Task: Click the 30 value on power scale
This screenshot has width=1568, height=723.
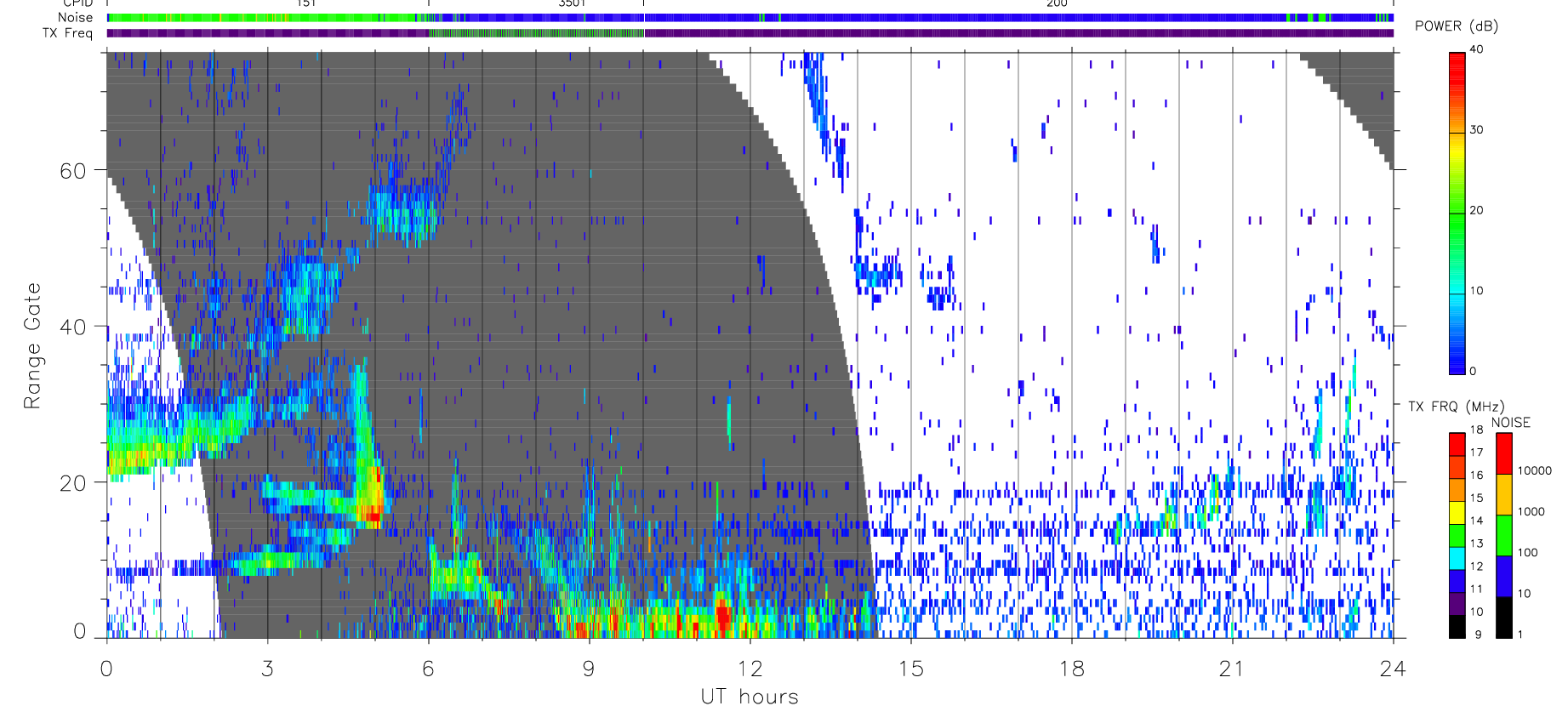Action: click(1476, 130)
